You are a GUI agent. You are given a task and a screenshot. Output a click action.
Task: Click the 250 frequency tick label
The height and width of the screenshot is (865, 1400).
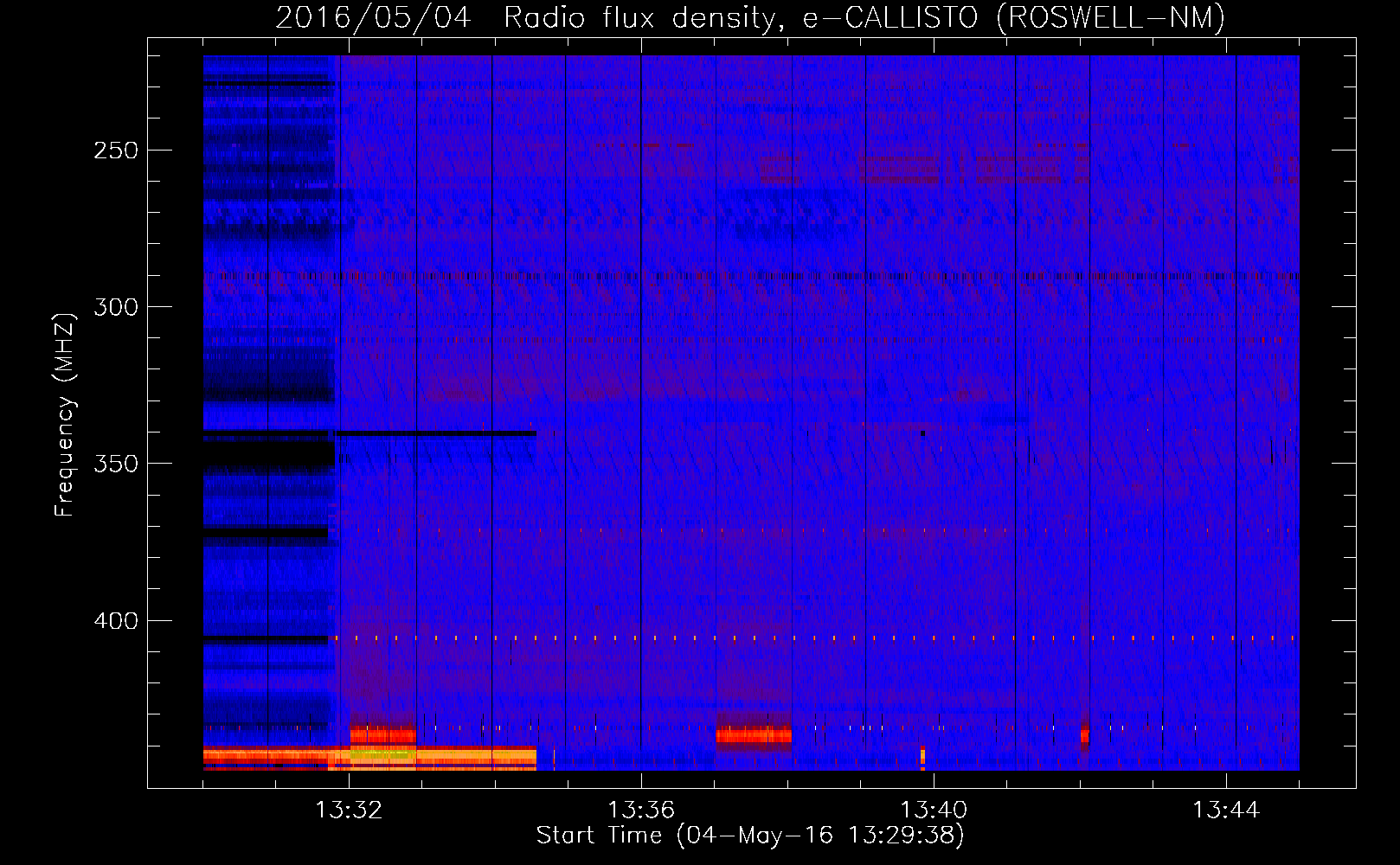point(116,151)
